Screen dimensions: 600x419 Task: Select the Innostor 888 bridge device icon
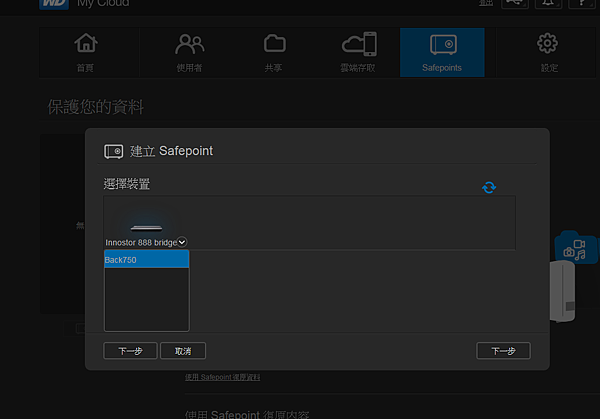(146, 228)
